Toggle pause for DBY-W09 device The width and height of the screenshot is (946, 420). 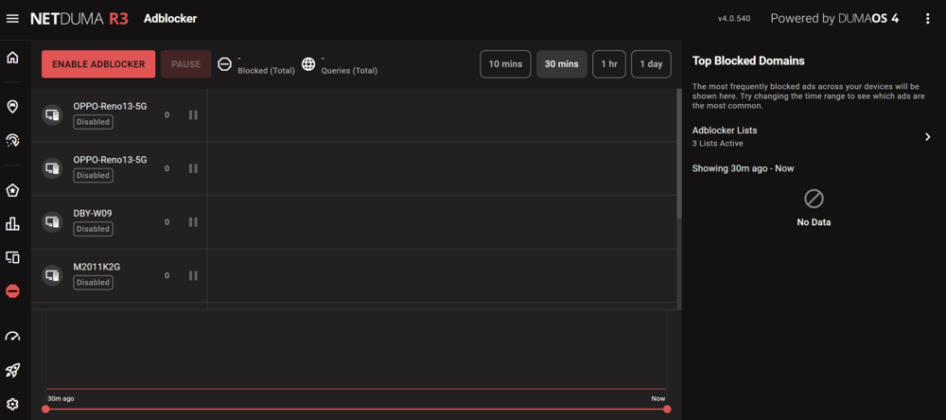pyautogui.click(x=193, y=222)
